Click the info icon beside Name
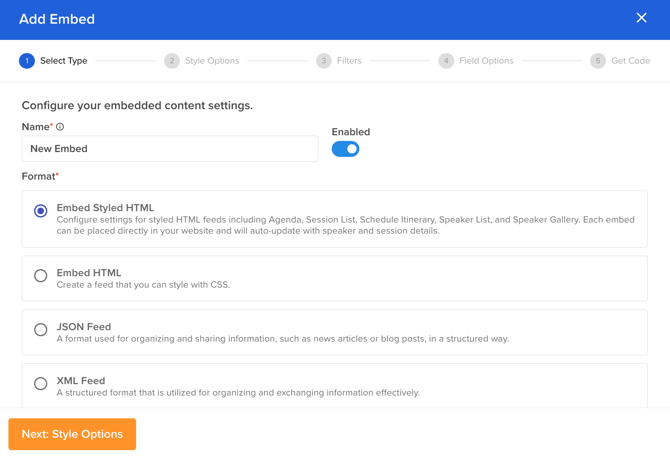Image resolution: width=670 pixels, height=460 pixels. (60, 127)
